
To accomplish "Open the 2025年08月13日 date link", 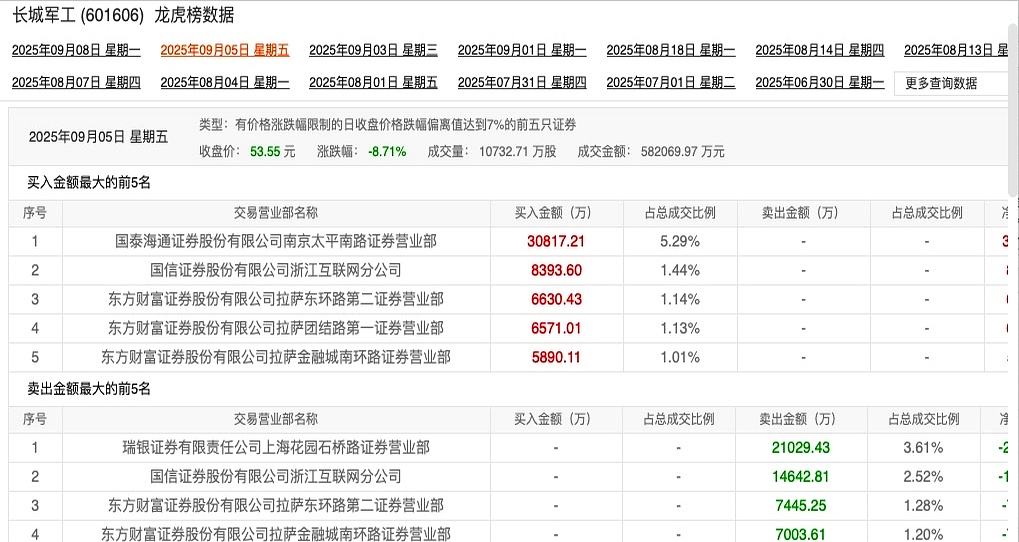I will coord(957,50).
